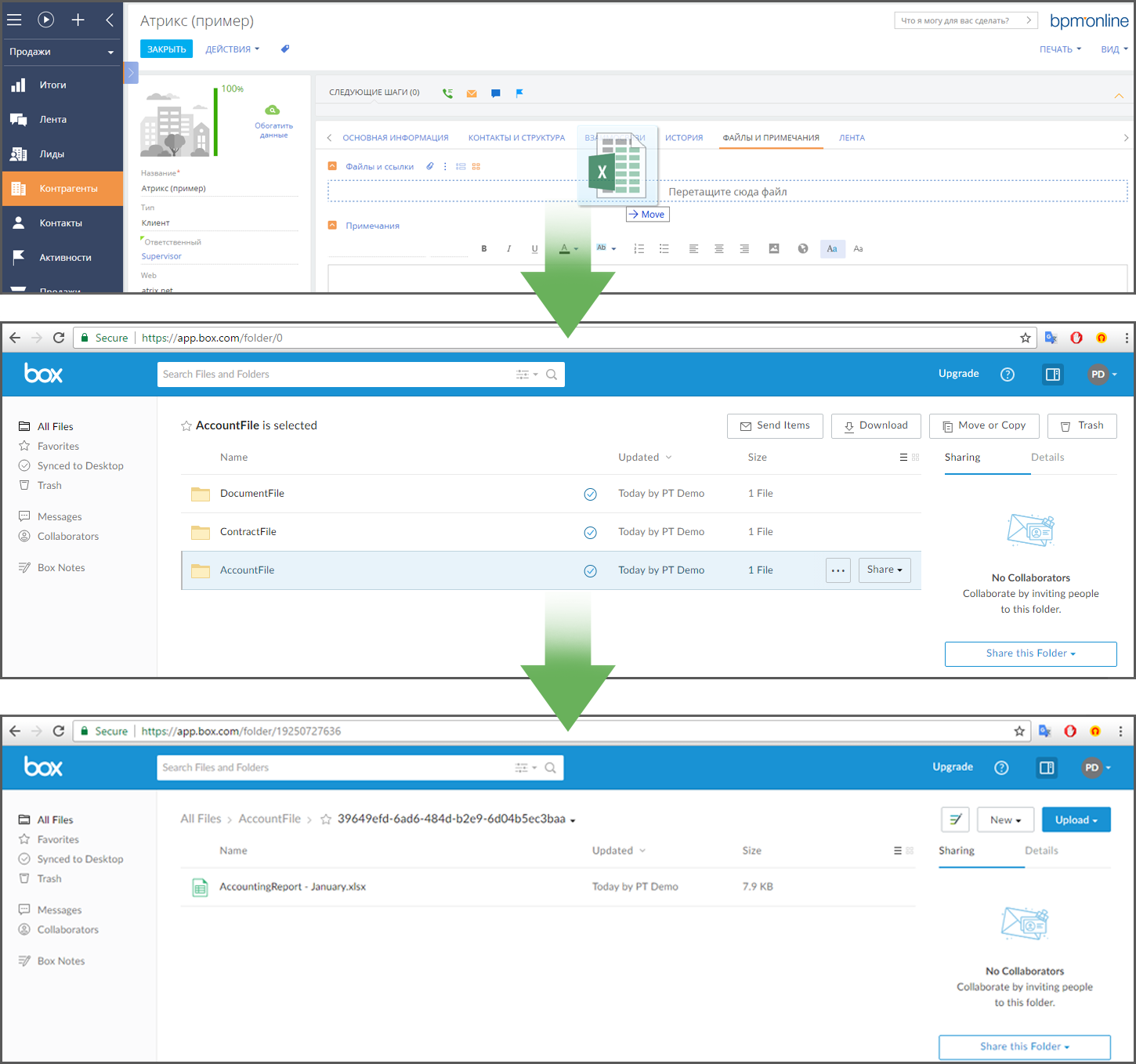Toggle italic formatting in notes editor
1136x1064 pixels.
tap(509, 249)
